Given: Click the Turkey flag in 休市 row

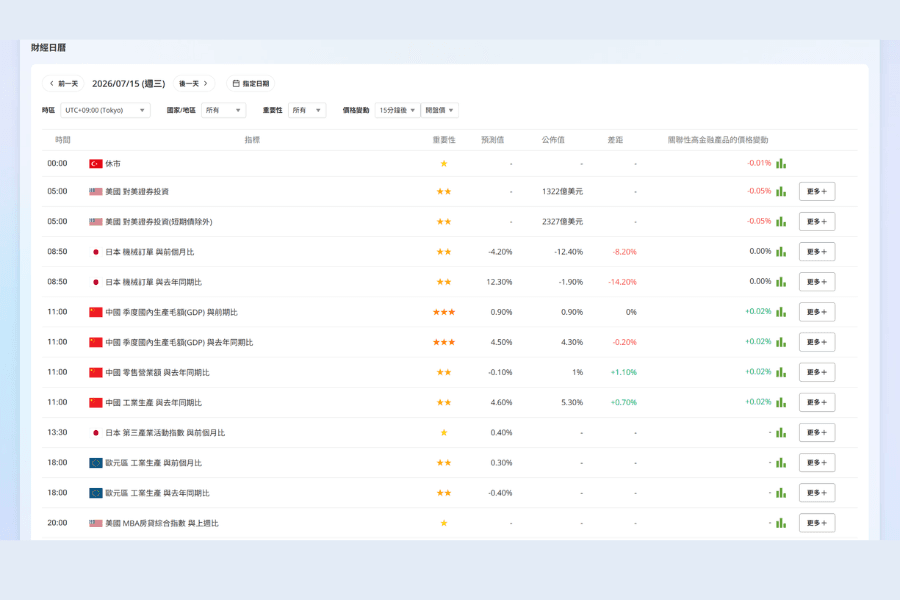Looking at the screenshot, I should tap(96, 164).
